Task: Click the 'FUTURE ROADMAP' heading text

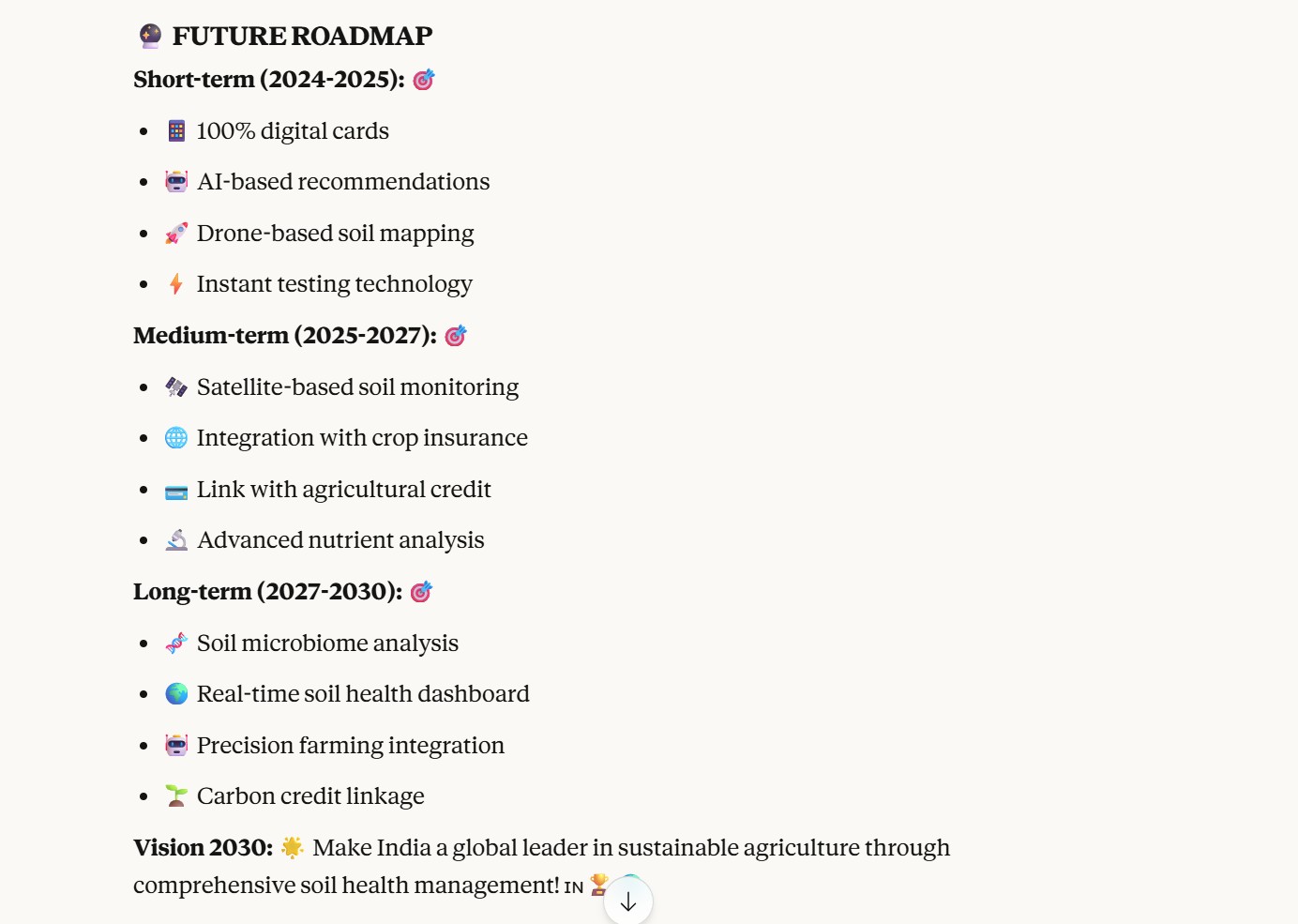Action: pyautogui.click(x=302, y=37)
